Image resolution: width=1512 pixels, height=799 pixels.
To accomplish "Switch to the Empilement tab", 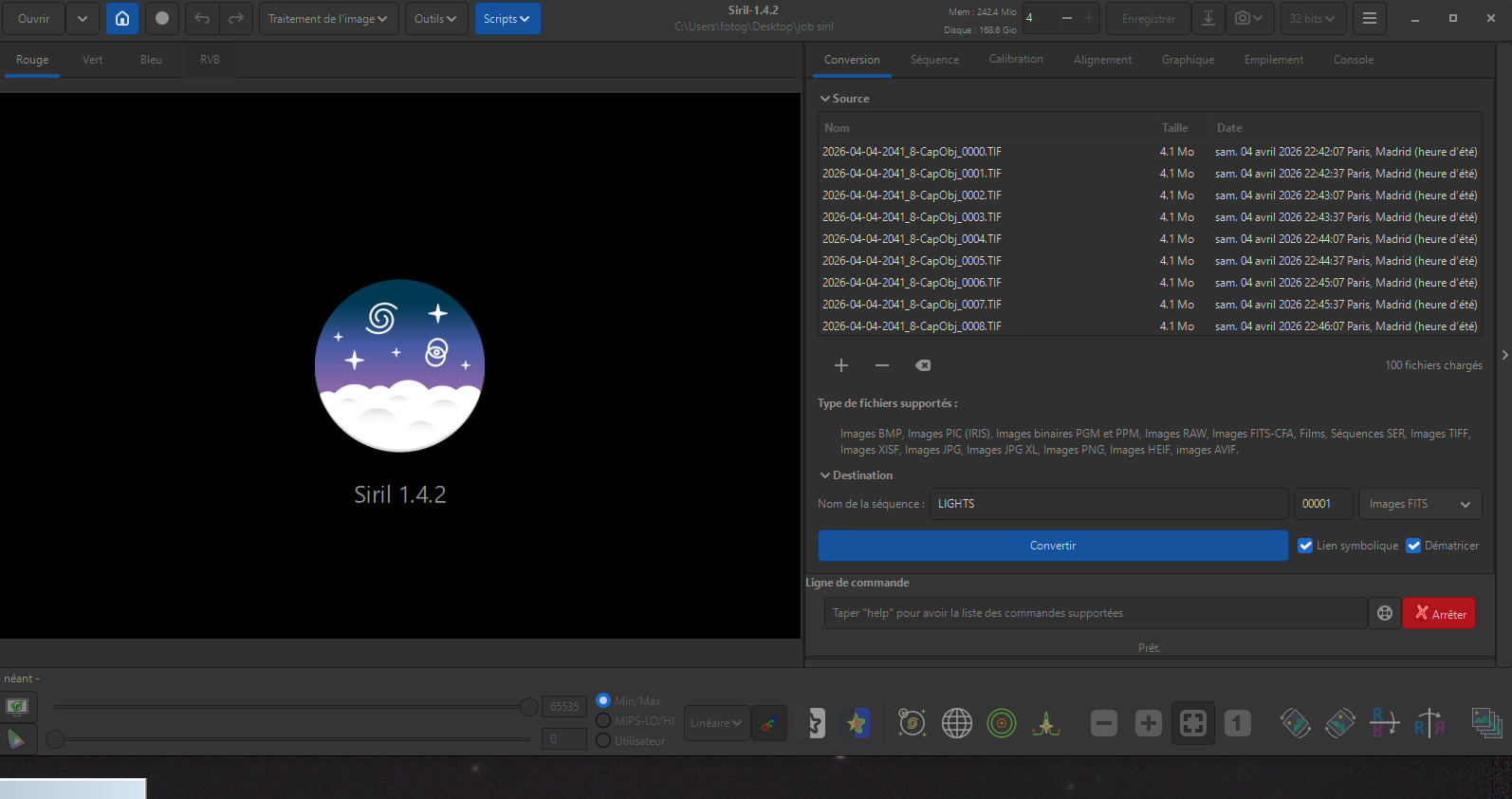I will point(1274,60).
